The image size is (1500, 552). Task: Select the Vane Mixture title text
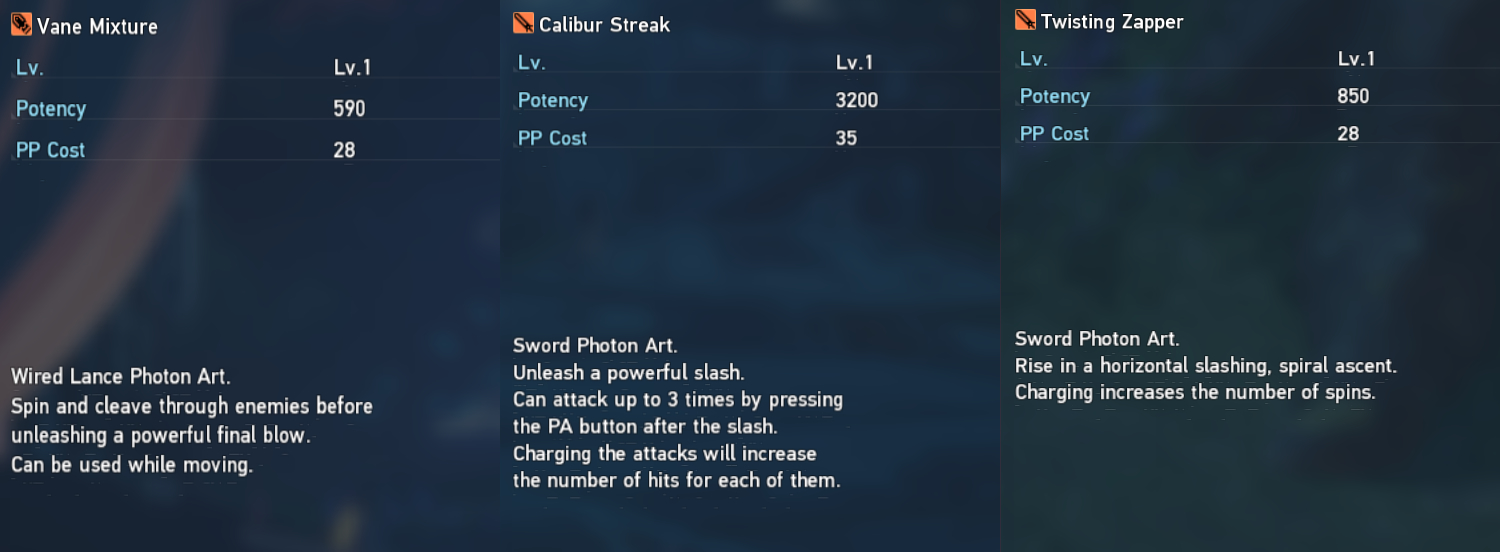tap(97, 27)
